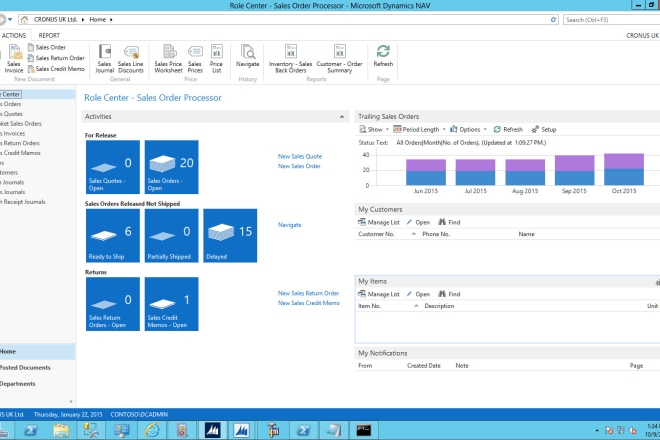
Task: Open the Show dropdown in Trailing Sales Orders
Action: pos(374,129)
